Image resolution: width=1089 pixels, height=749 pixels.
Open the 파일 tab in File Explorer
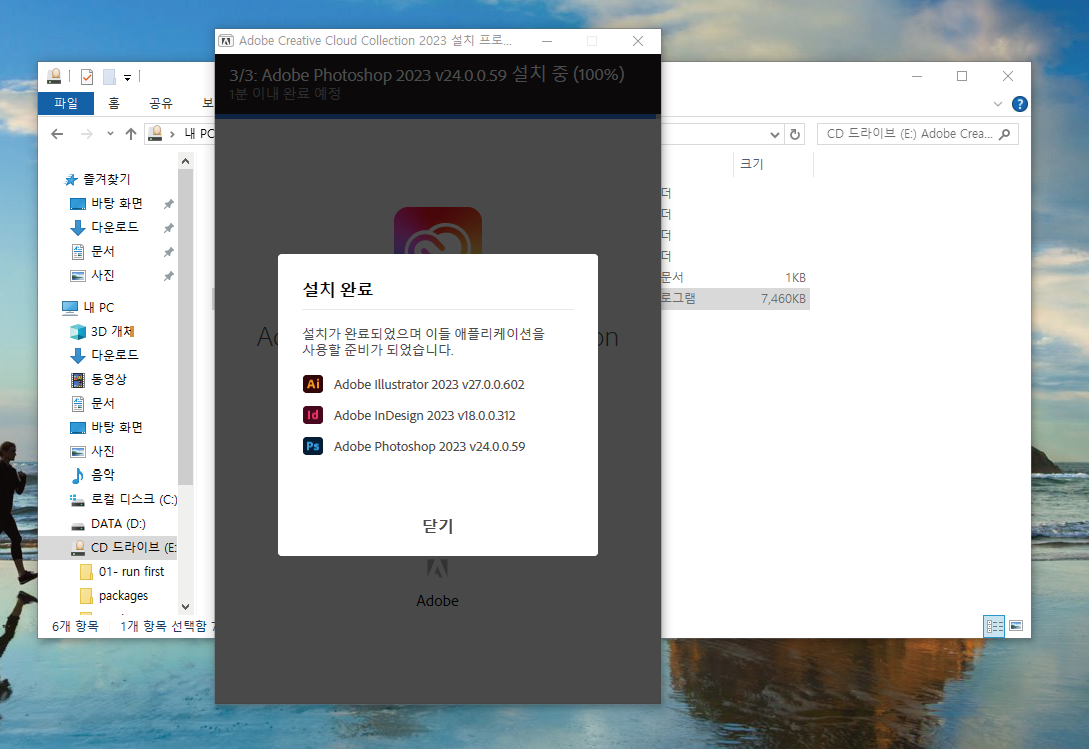click(x=66, y=103)
